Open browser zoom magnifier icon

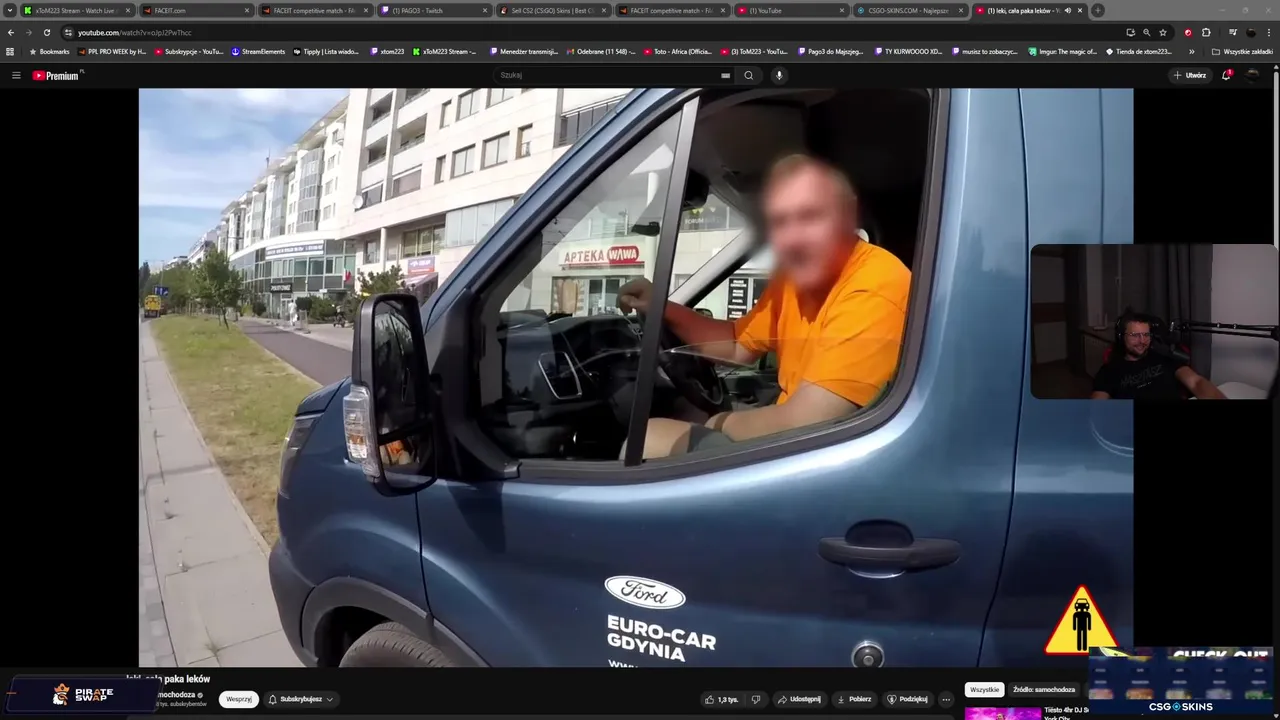1146,32
